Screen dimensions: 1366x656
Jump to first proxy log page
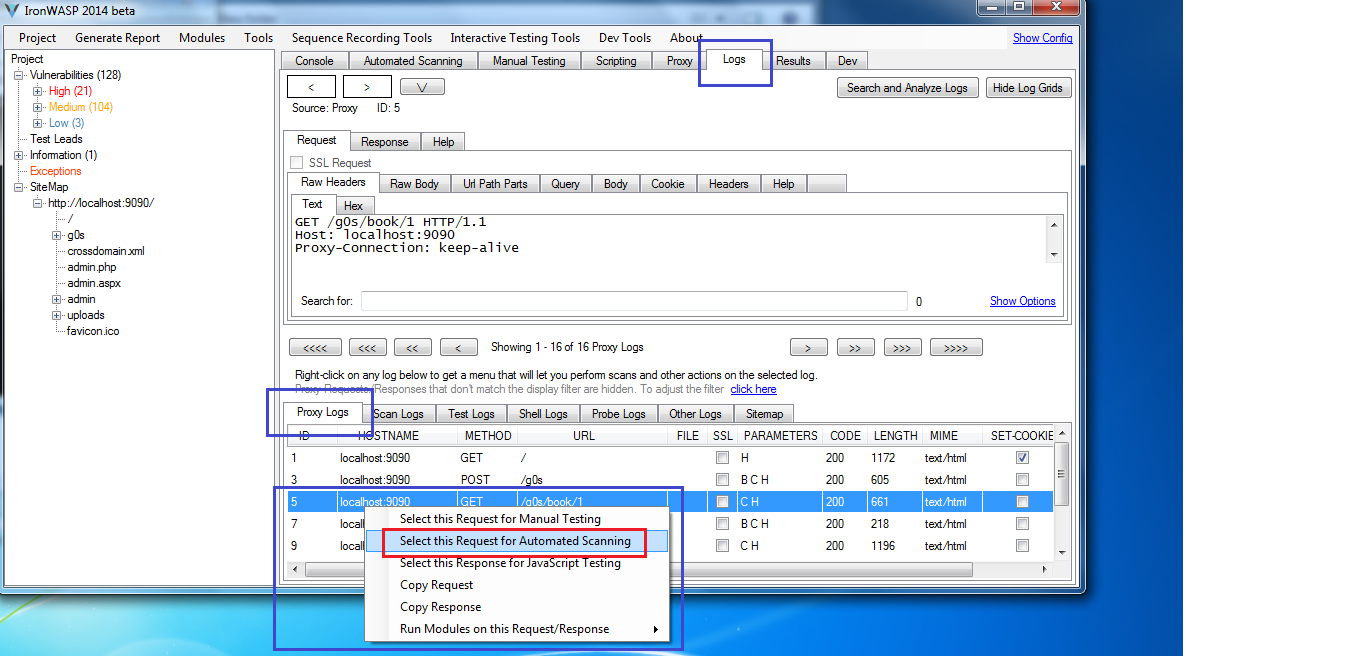pos(315,346)
